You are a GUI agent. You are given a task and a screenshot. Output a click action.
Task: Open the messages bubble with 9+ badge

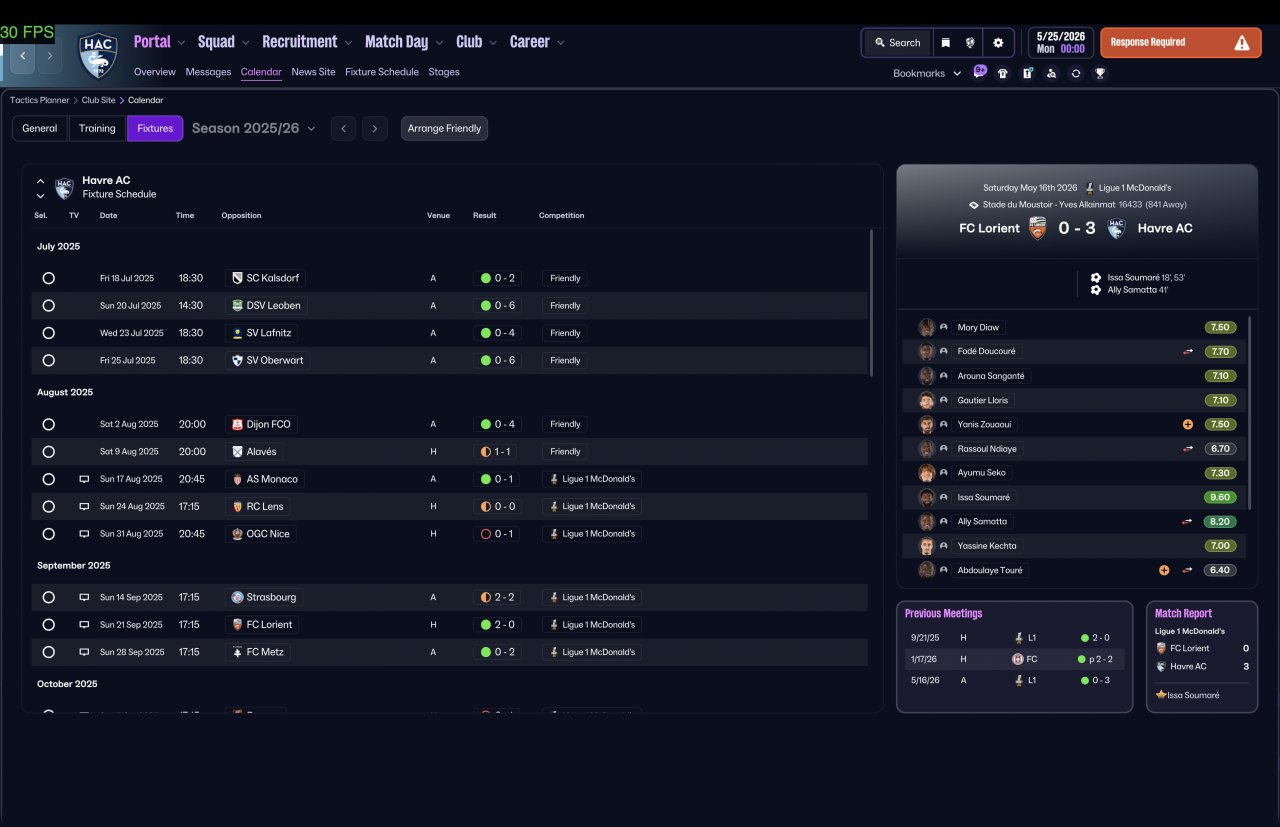pos(980,72)
